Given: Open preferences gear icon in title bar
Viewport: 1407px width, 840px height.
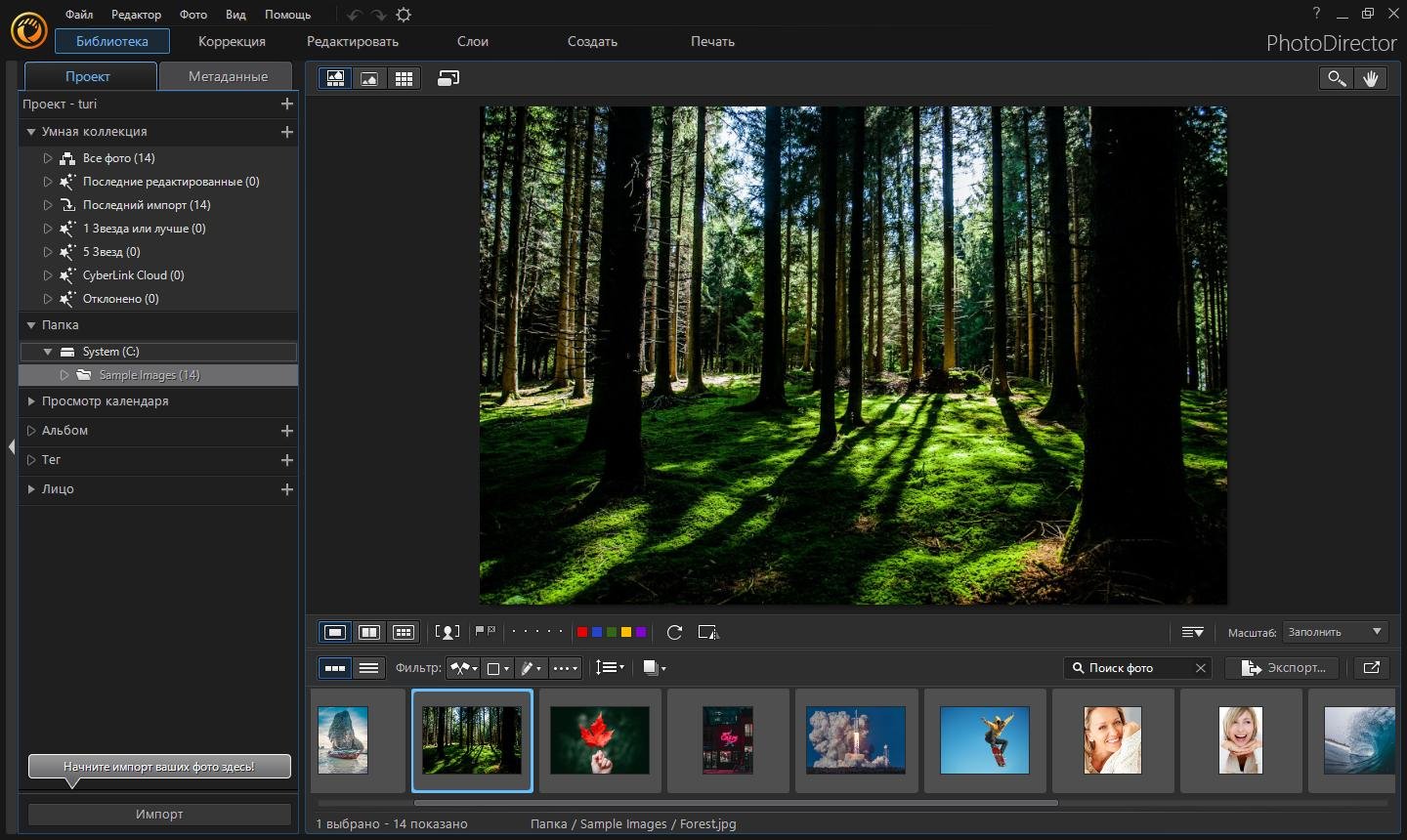Looking at the screenshot, I should pyautogui.click(x=404, y=15).
